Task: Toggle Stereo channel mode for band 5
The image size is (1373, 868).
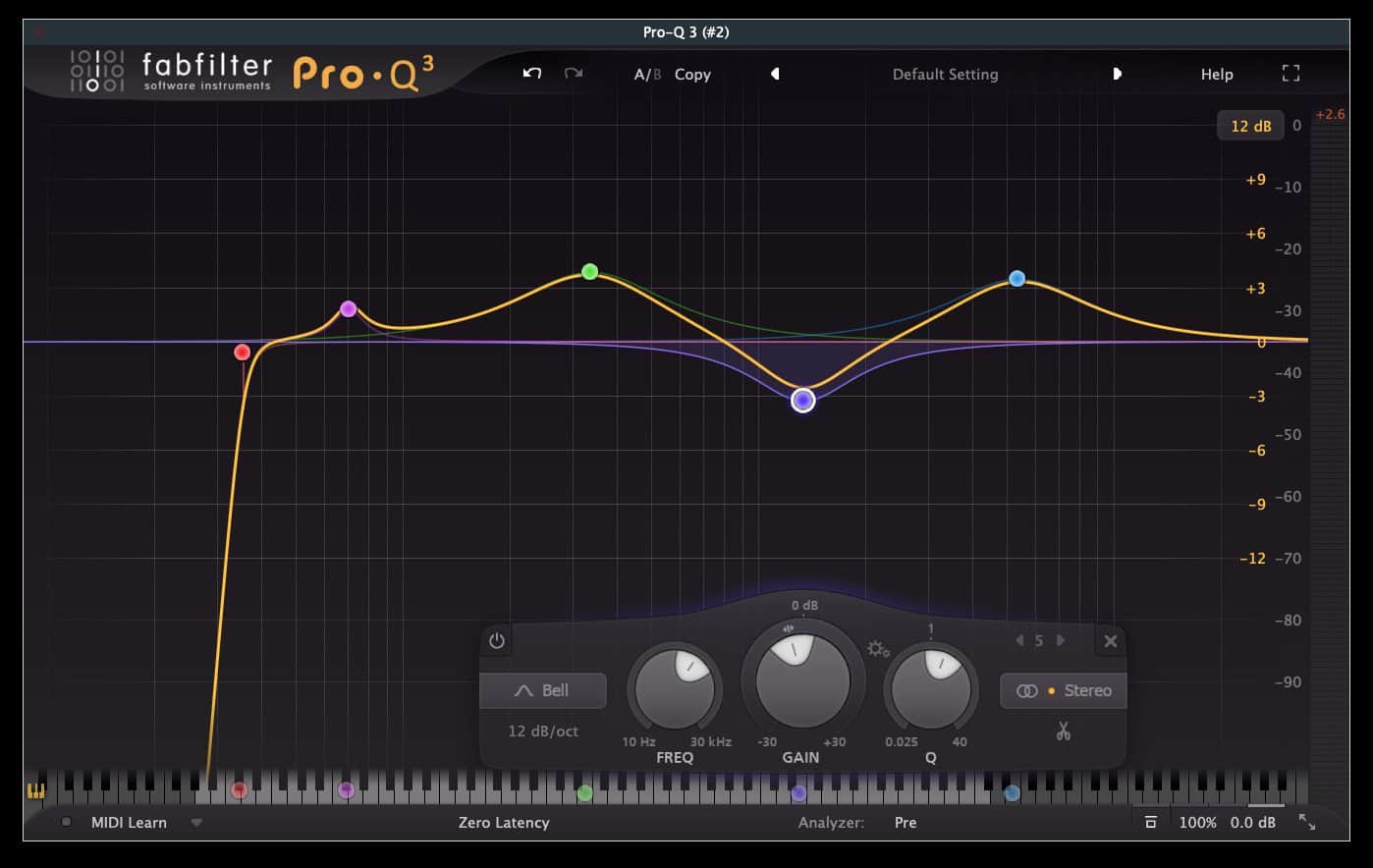Action: (x=1064, y=690)
